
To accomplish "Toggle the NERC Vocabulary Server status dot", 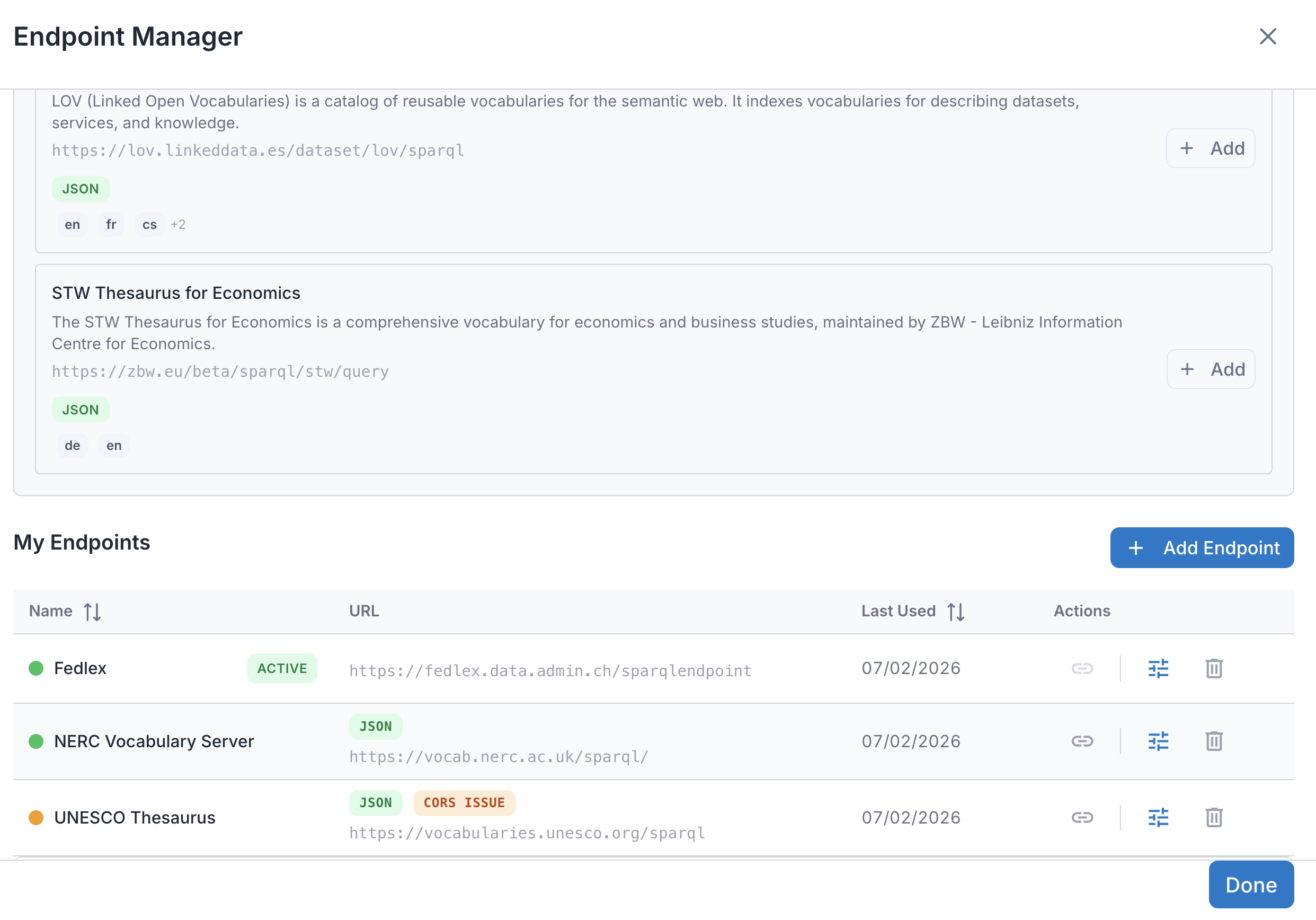I will pyautogui.click(x=37, y=740).
